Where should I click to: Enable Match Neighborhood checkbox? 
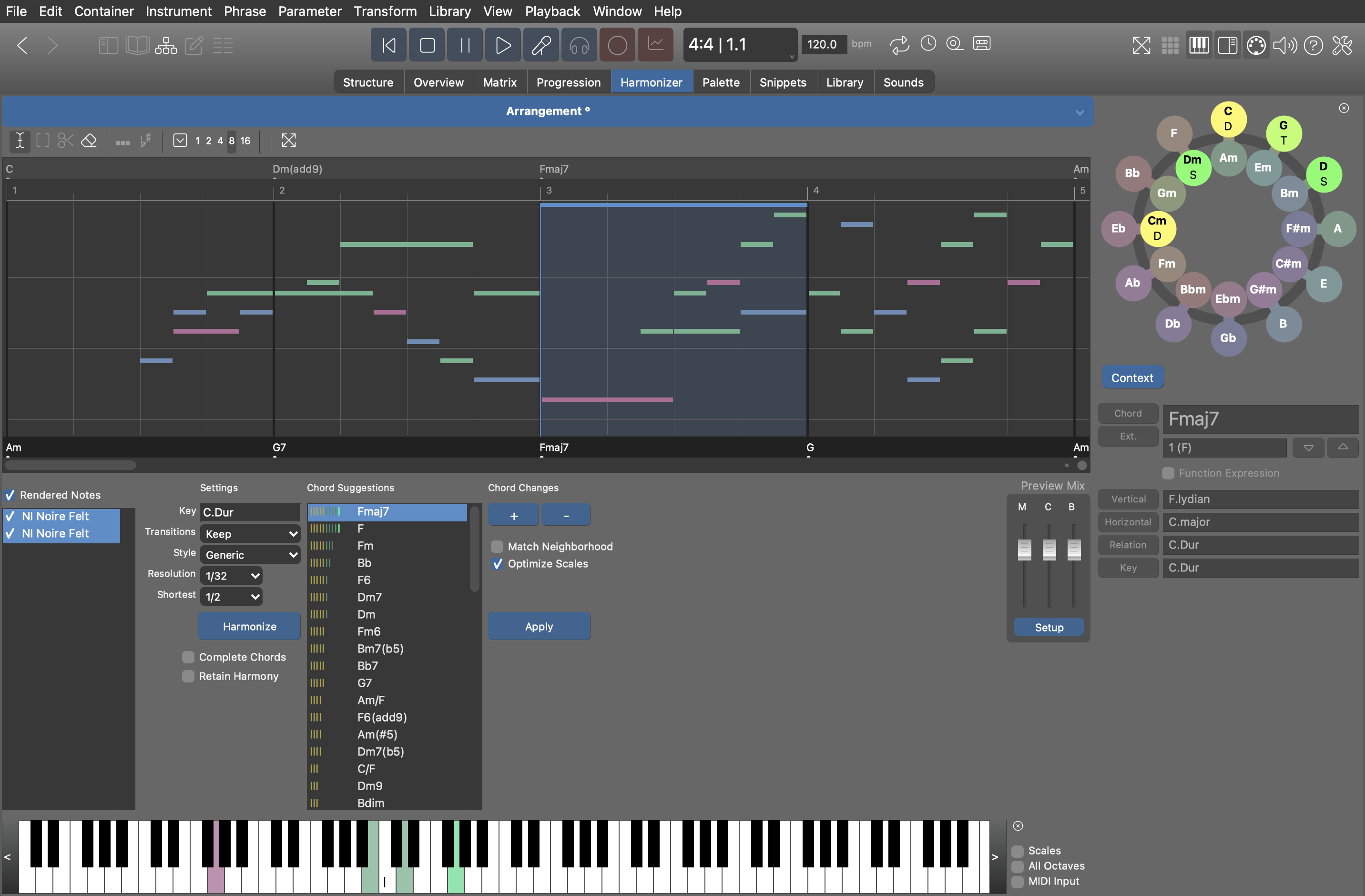click(x=497, y=546)
